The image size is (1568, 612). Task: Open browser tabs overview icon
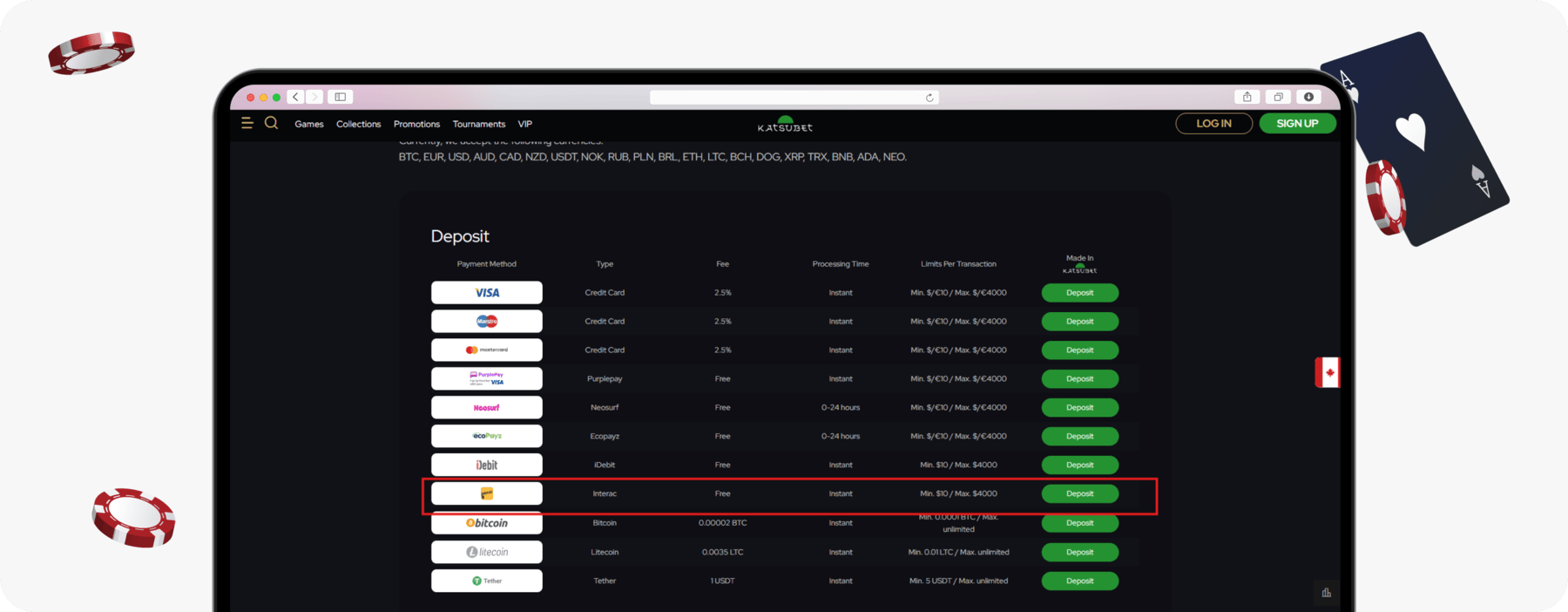click(1278, 97)
